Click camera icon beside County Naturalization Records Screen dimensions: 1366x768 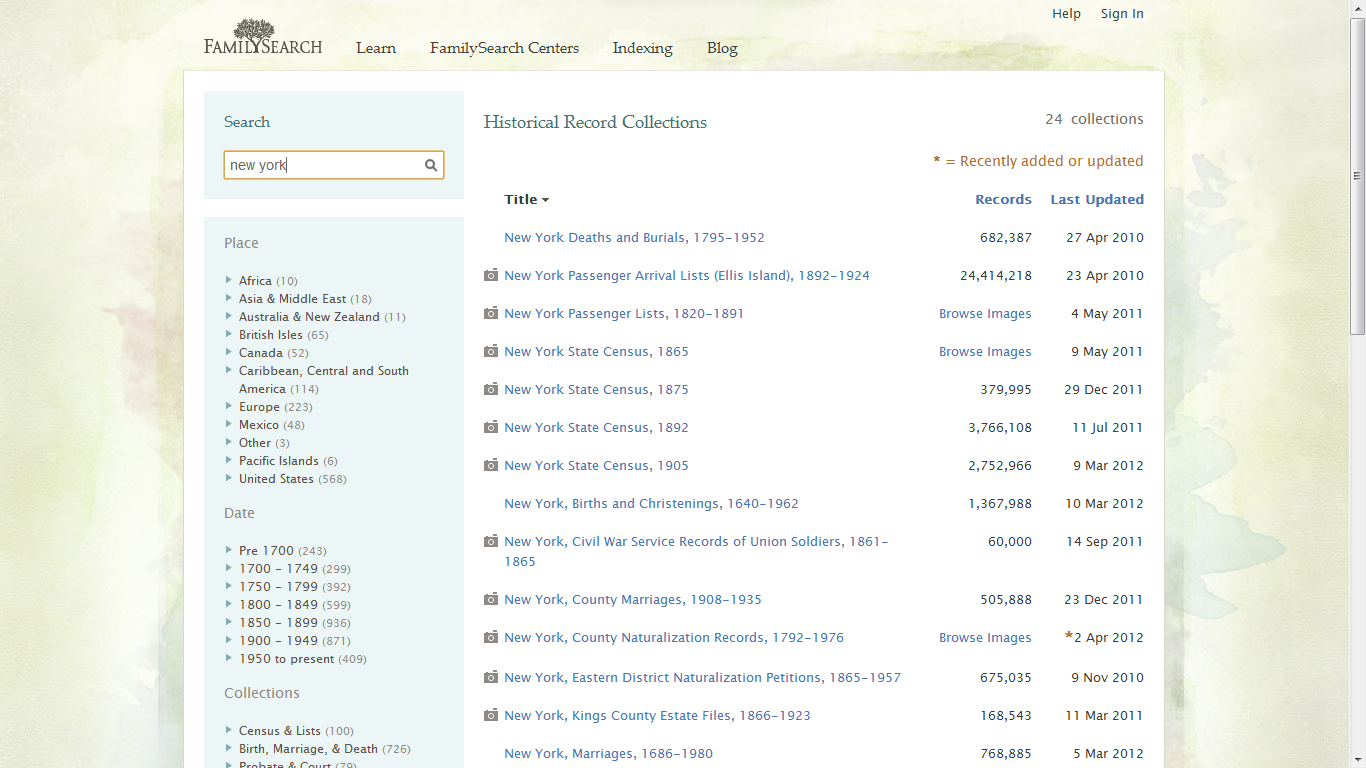(491, 637)
